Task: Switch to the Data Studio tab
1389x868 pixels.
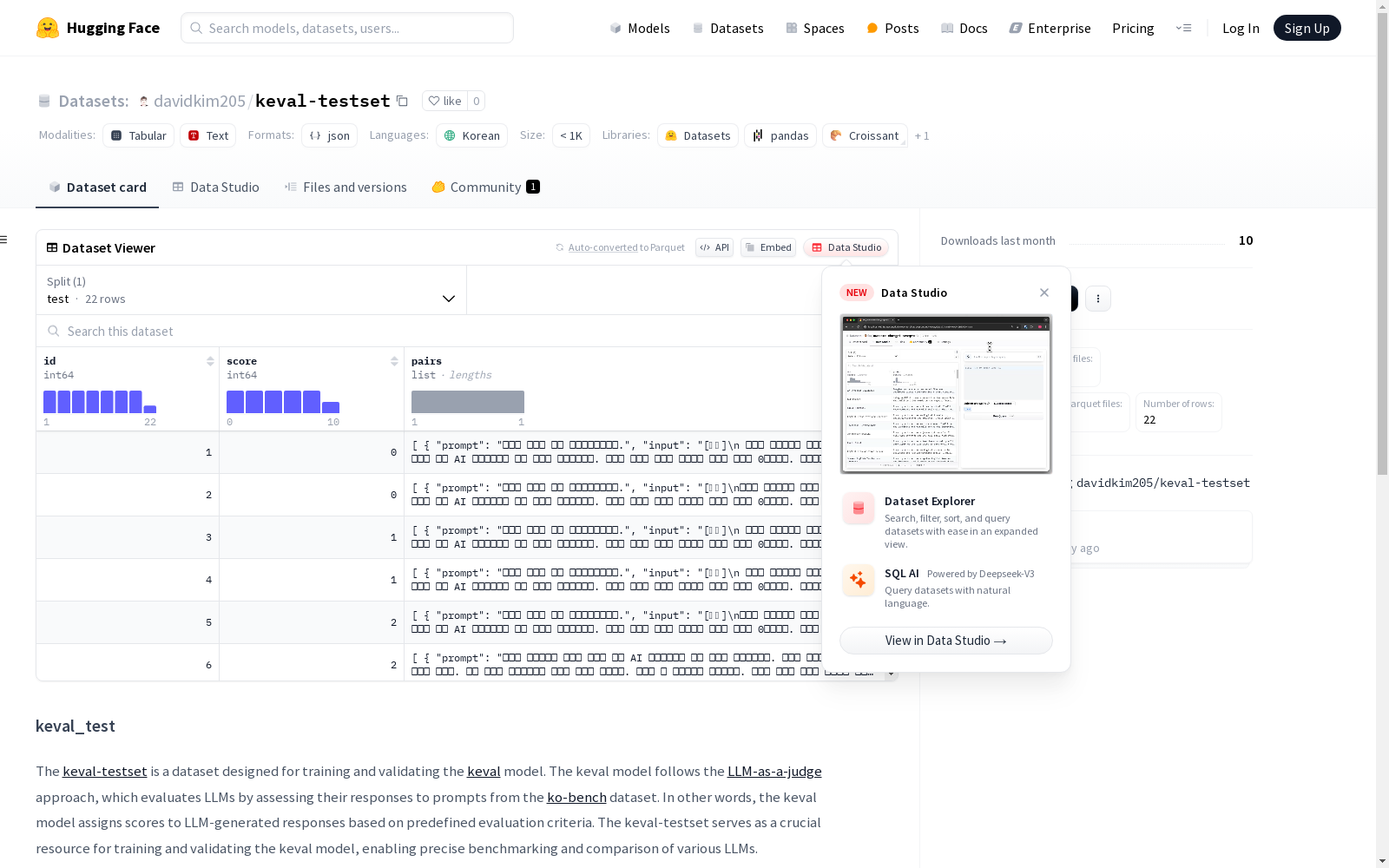Action: click(x=215, y=187)
